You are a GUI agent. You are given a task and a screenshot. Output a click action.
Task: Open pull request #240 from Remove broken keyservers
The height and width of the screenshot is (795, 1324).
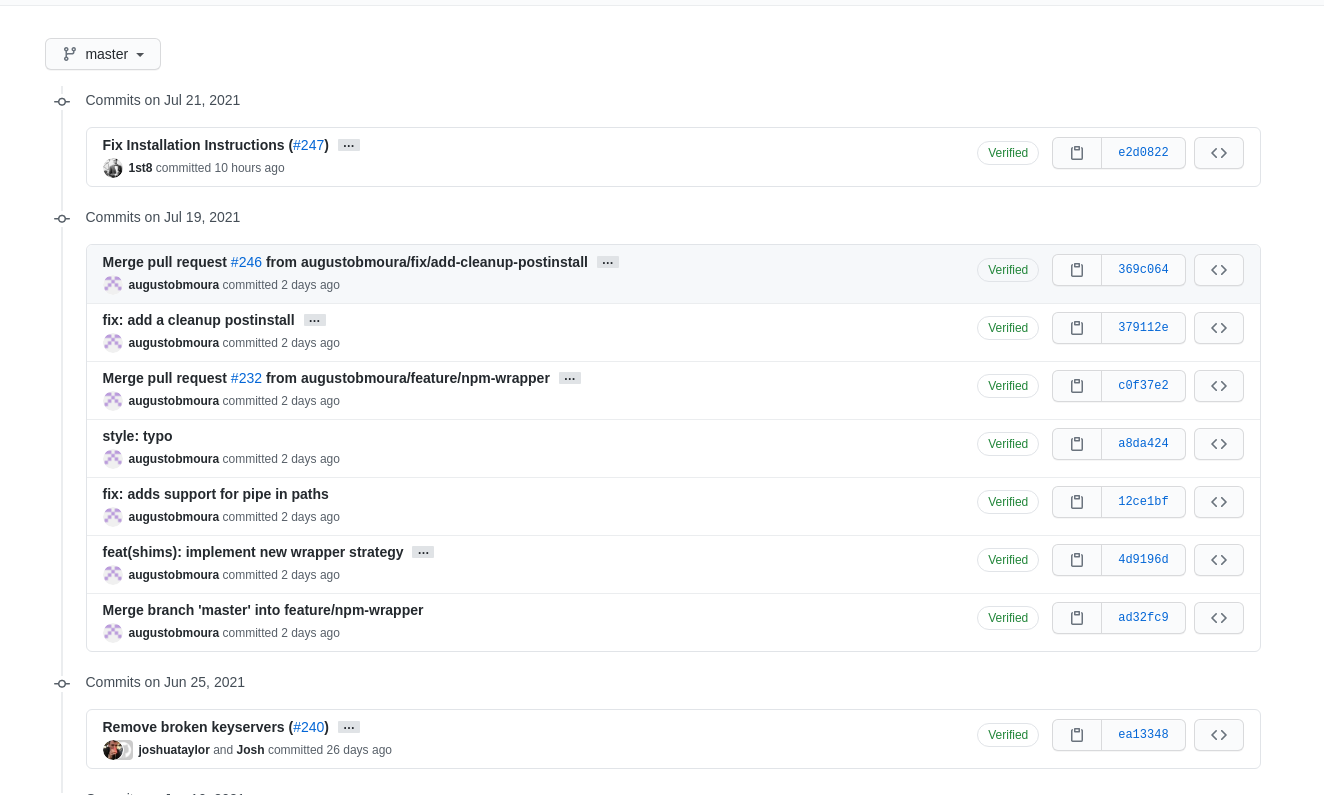click(309, 727)
